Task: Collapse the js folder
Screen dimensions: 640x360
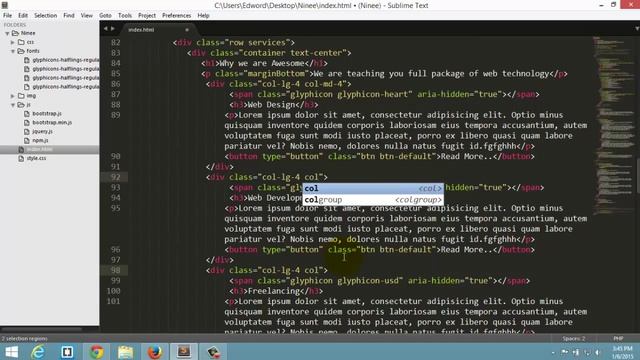Action: (x=13, y=105)
